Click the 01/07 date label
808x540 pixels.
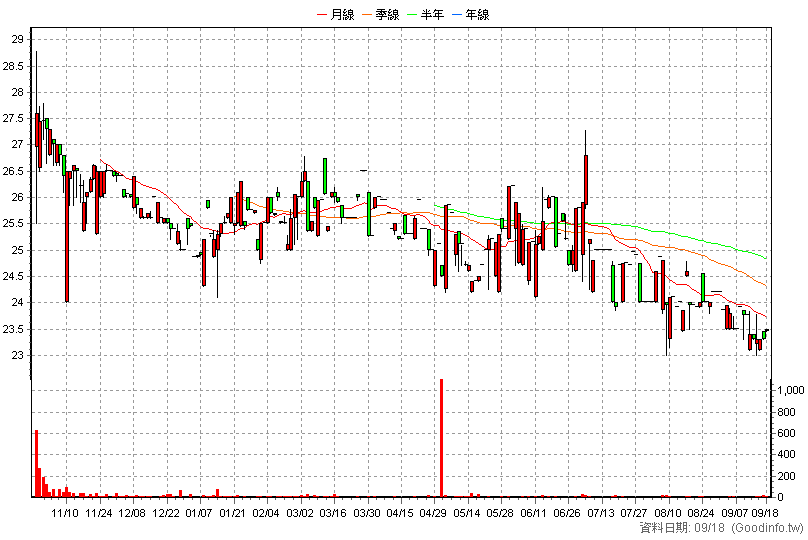click(x=199, y=513)
